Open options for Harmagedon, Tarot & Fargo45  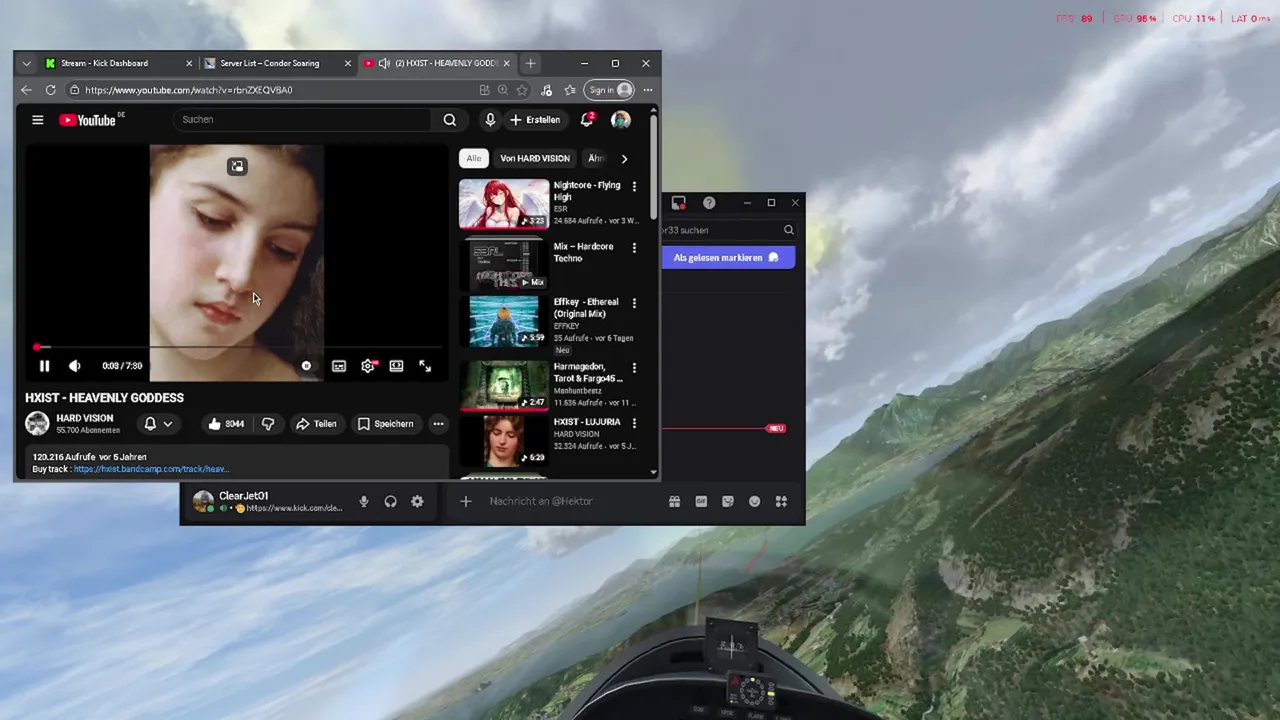634,368
